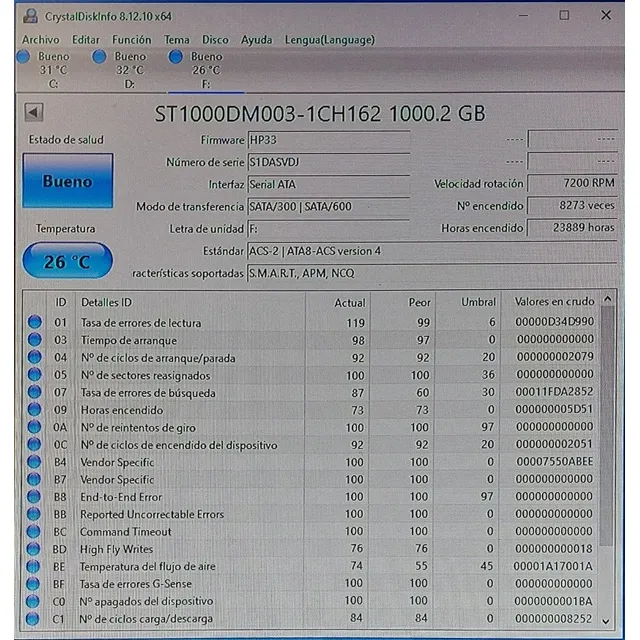Open the Ayuda menu
The image size is (640, 640).
256,40
